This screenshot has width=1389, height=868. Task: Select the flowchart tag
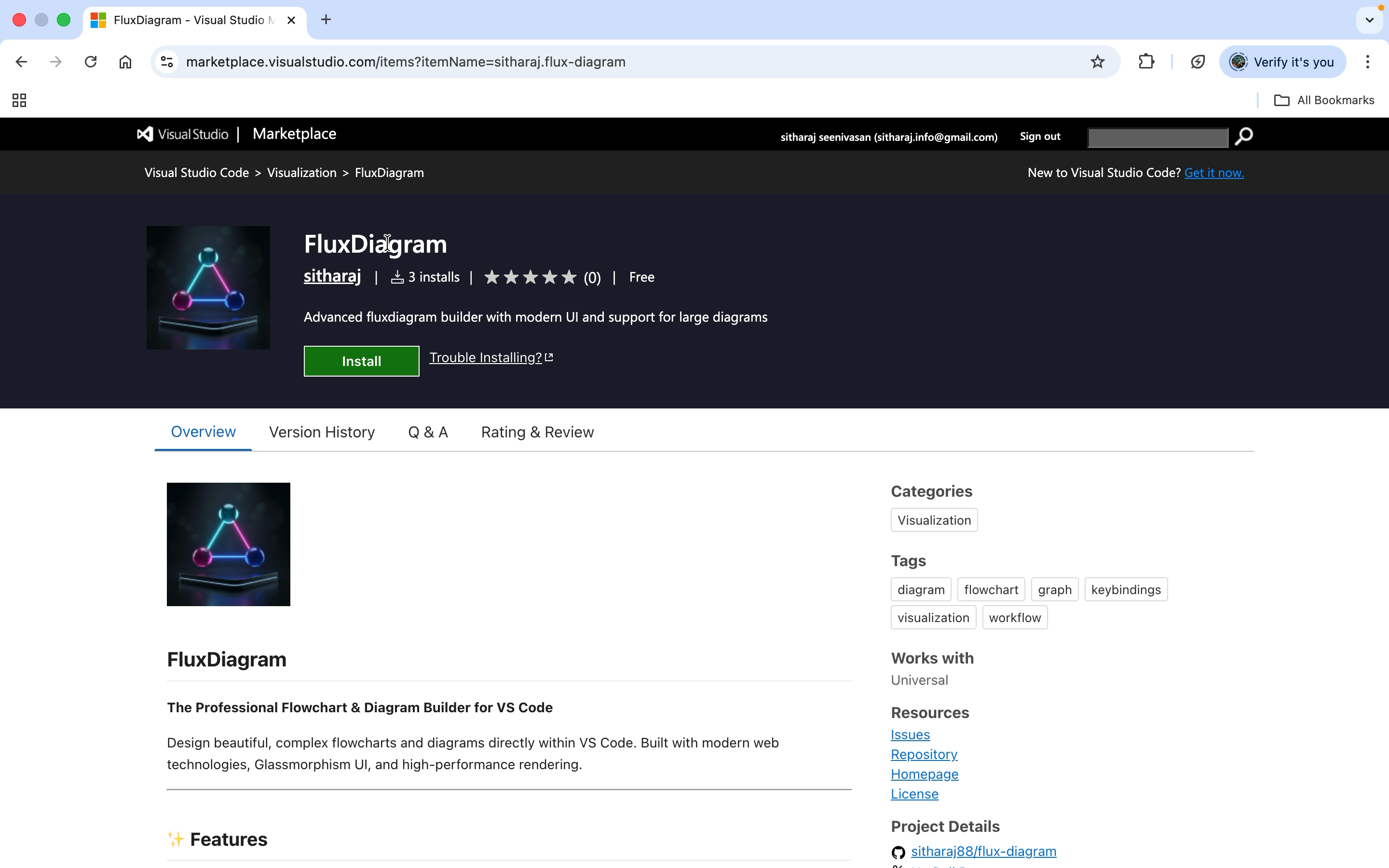[991, 590]
